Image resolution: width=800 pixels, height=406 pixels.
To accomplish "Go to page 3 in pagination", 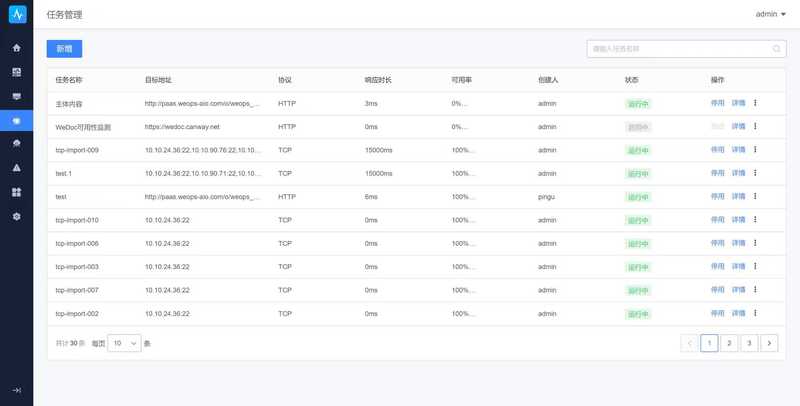I will (749, 343).
